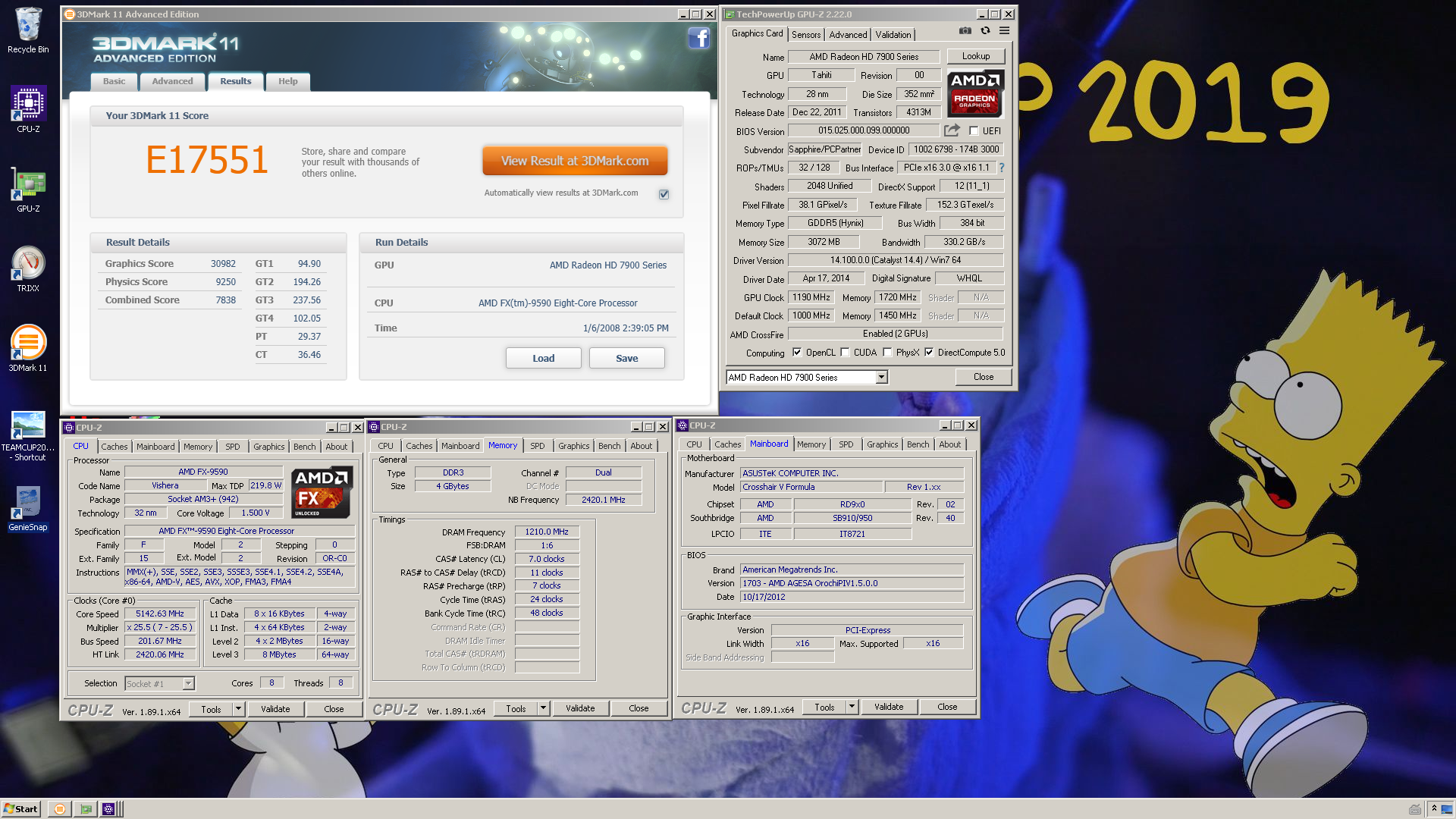This screenshot has height=819, width=1456.
Task: Click the E17551 score text
Action: coord(207,160)
